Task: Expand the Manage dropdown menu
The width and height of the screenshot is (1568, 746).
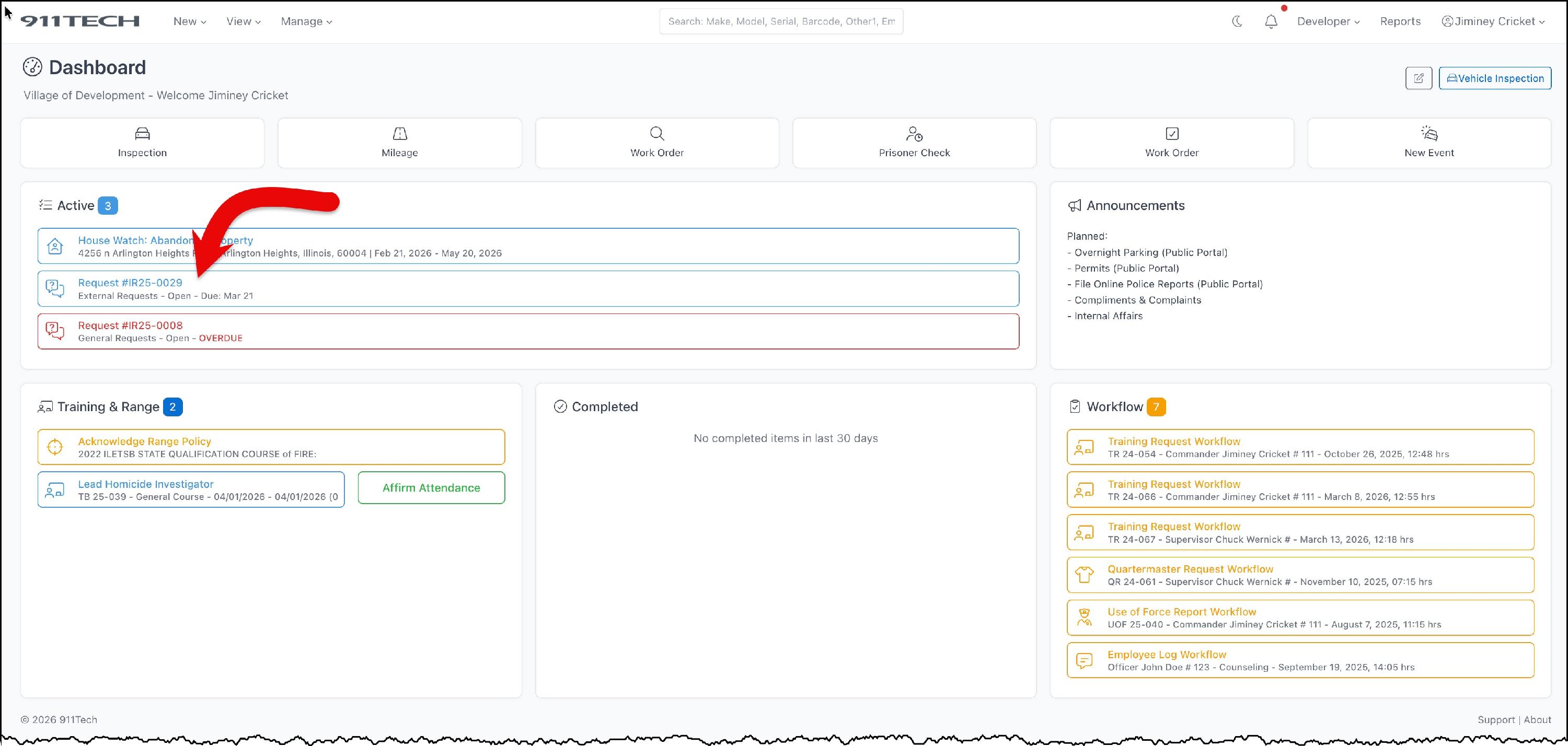Action: click(x=306, y=21)
